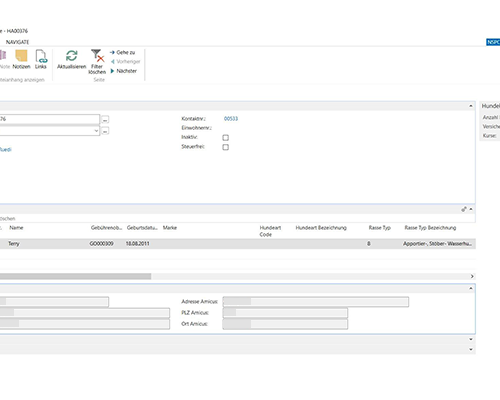This screenshot has width=500, height=400.
Task: Maximize the dog lines section icon
Action: (464, 209)
